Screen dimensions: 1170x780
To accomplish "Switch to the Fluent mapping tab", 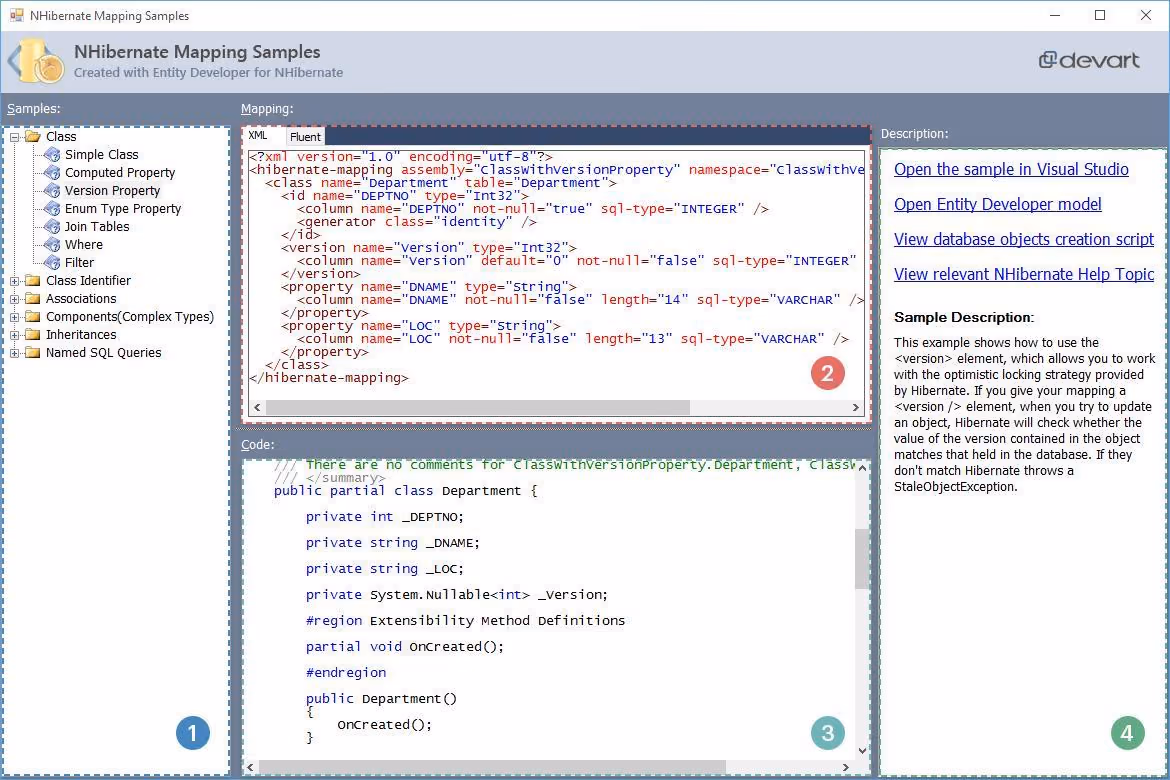I will 305,137.
